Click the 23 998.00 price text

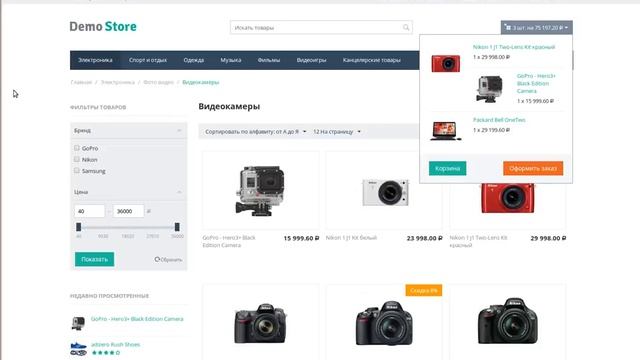click(x=424, y=238)
